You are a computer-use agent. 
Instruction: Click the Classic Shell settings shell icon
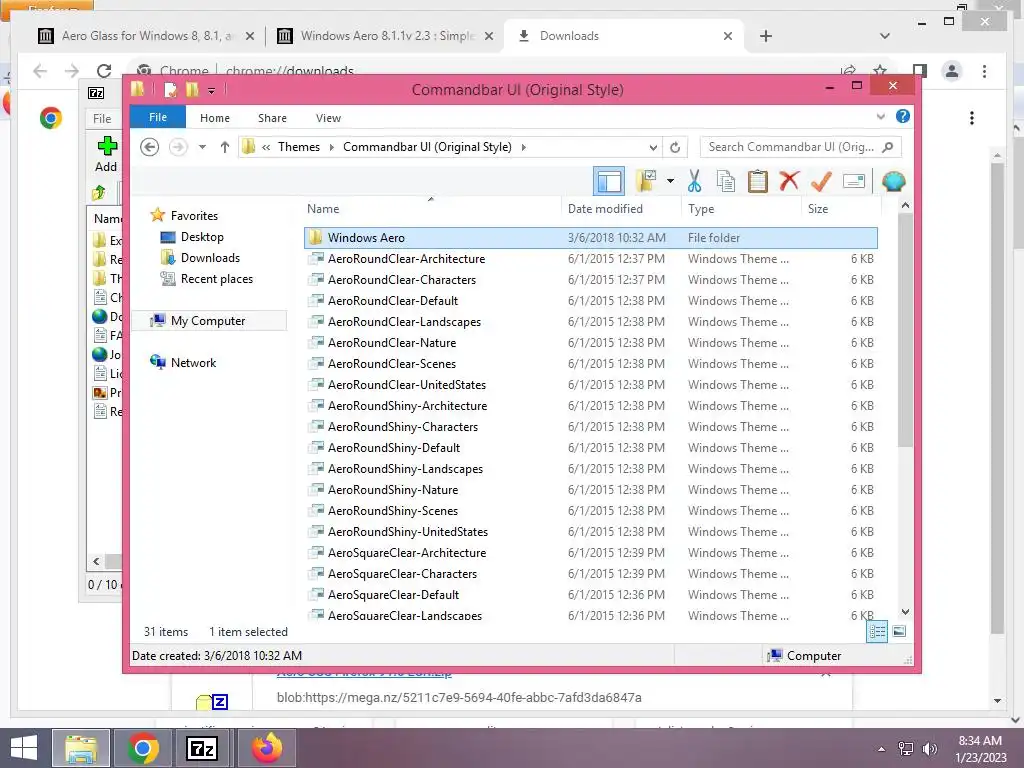(893, 181)
